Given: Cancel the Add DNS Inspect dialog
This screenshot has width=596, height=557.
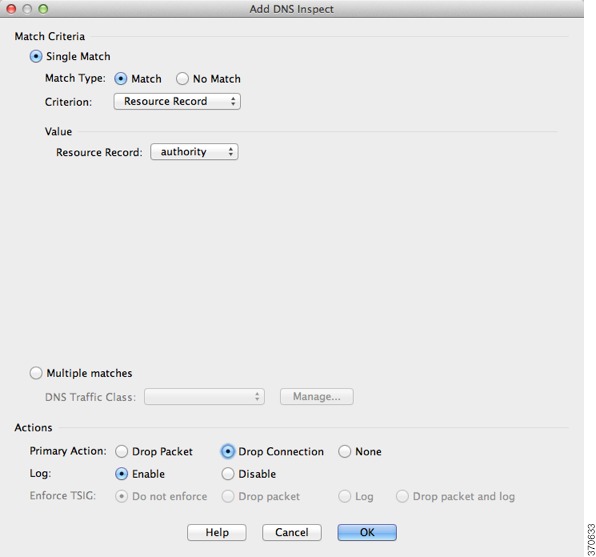Looking at the screenshot, I should (x=292, y=532).
